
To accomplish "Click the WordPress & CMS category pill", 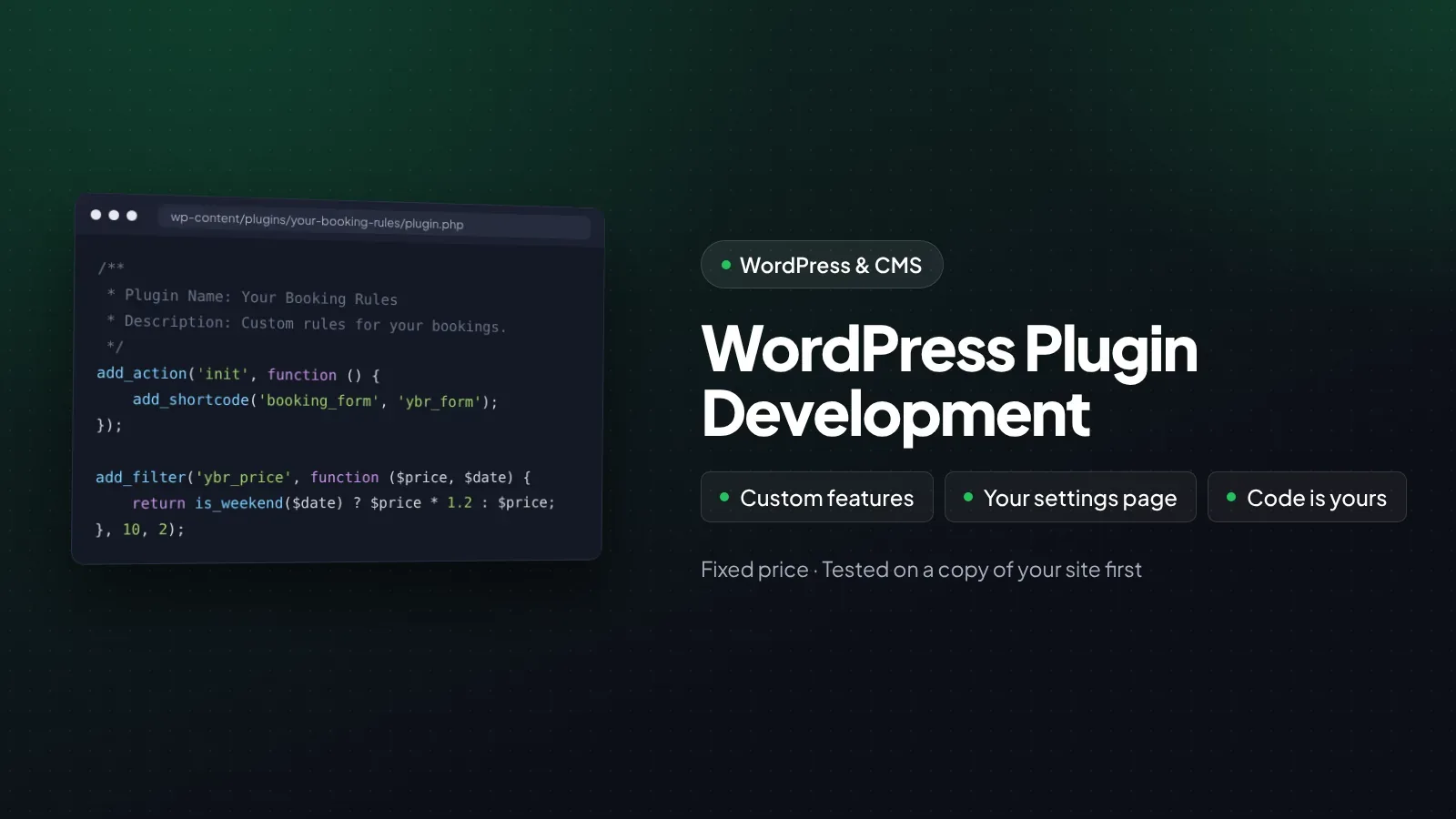I will (x=822, y=265).
